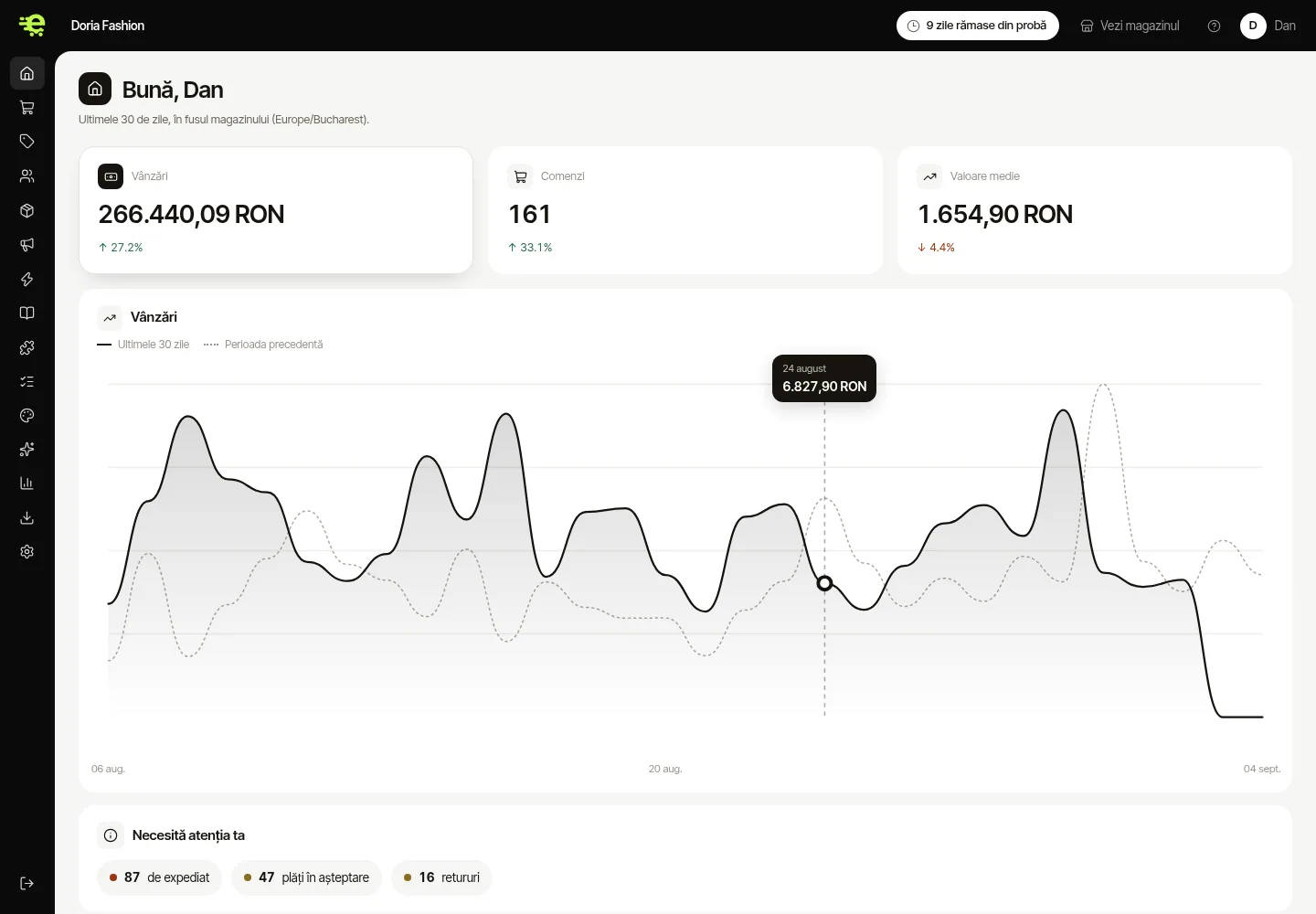Select the download icon in the sidebar
Viewport: 1316px width, 914px height.
pyautogui.click(x=27, y=518)
